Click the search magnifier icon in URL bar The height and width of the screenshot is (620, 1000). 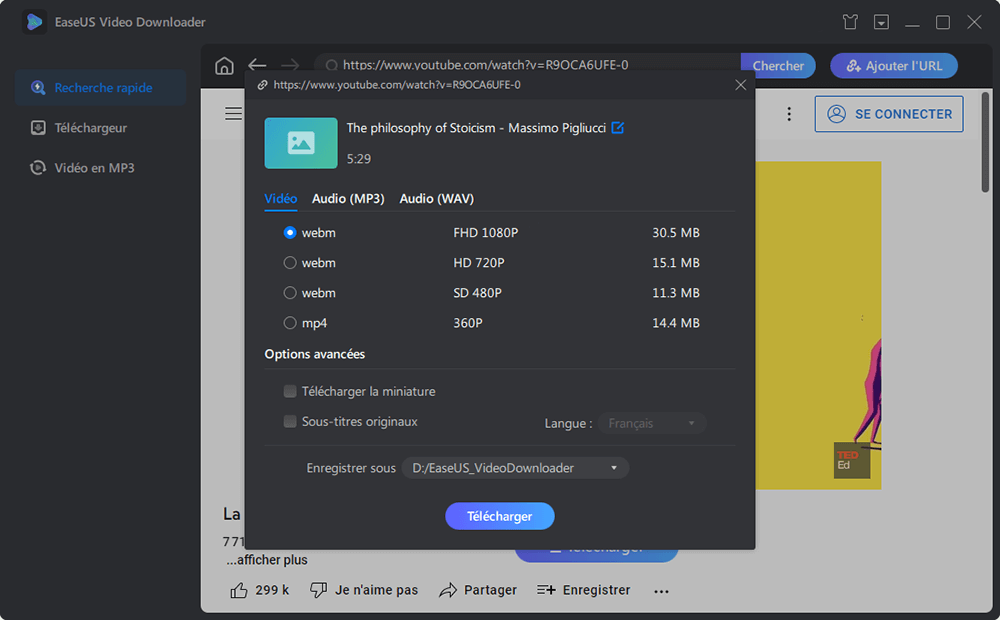pos(331,65)
